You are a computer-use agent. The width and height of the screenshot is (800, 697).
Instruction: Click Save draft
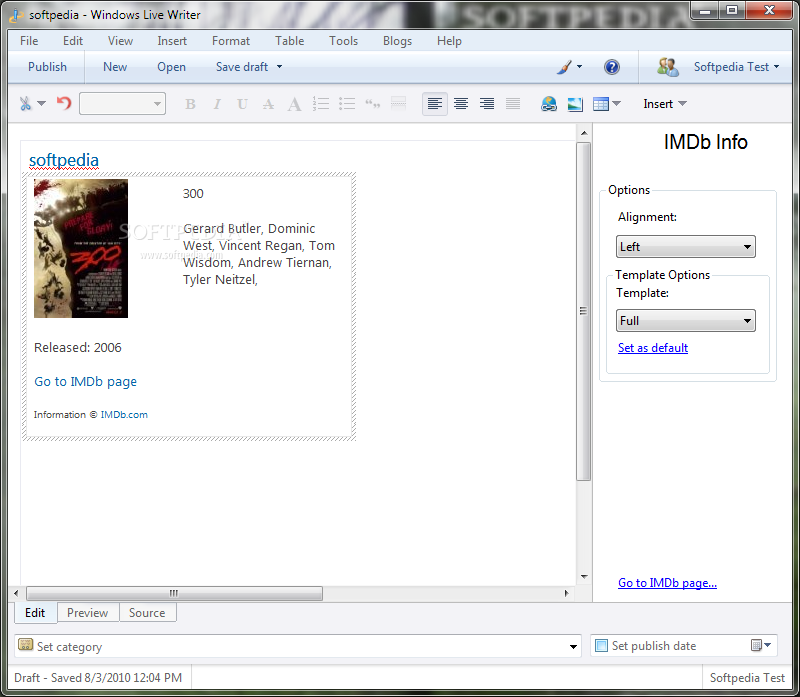pyautogui.click(x=242, y=67)
